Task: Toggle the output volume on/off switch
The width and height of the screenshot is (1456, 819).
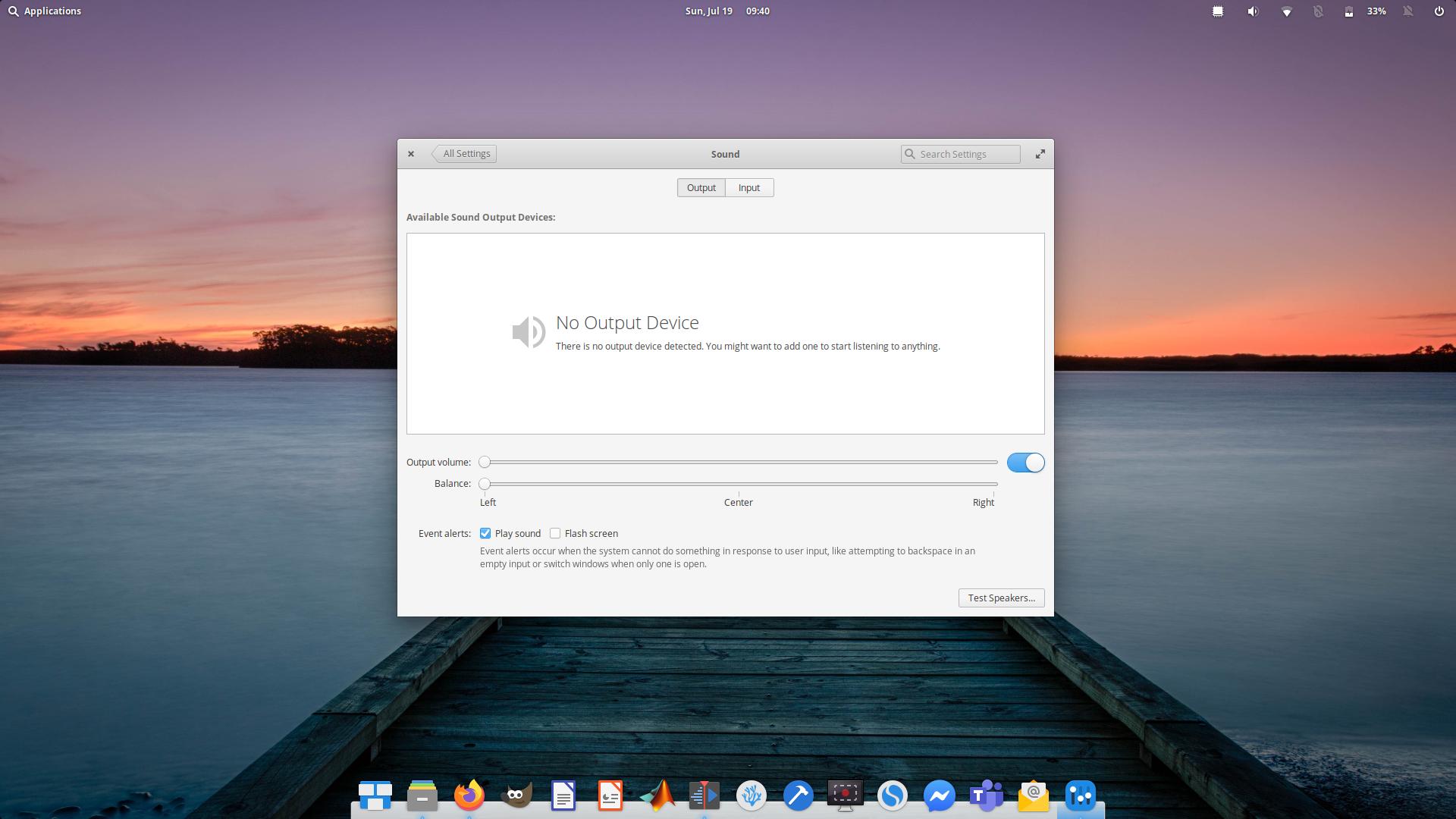Action: click(x=1025, y=462)
